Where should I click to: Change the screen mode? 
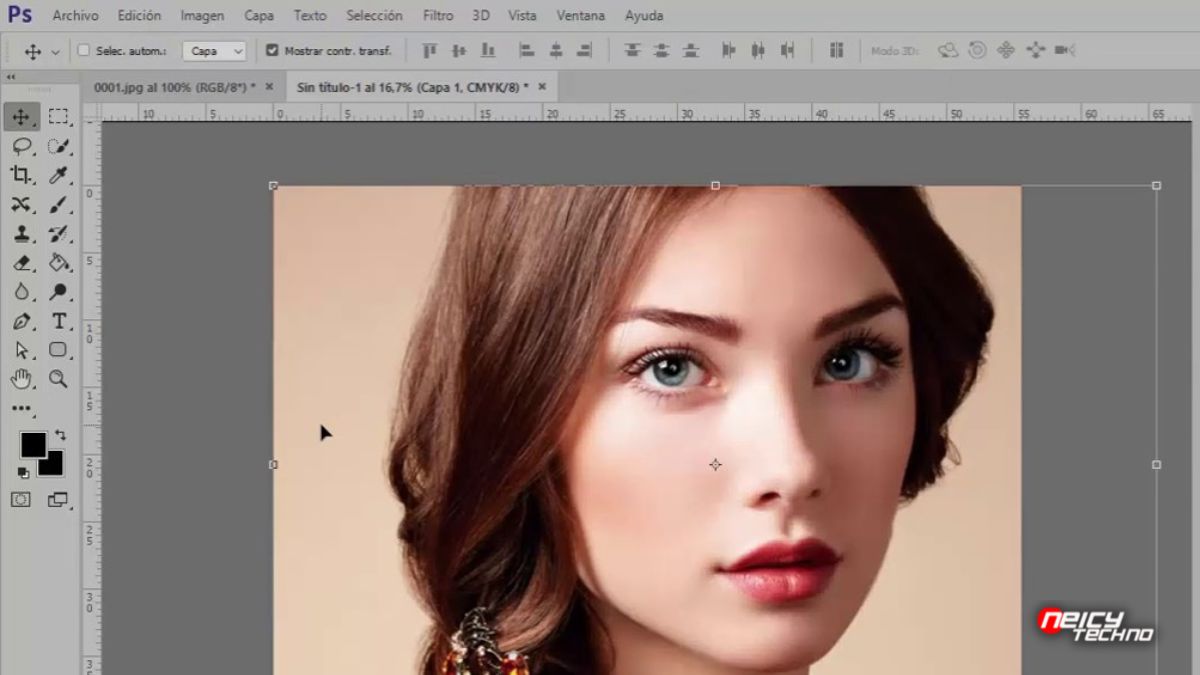(59, 499)
